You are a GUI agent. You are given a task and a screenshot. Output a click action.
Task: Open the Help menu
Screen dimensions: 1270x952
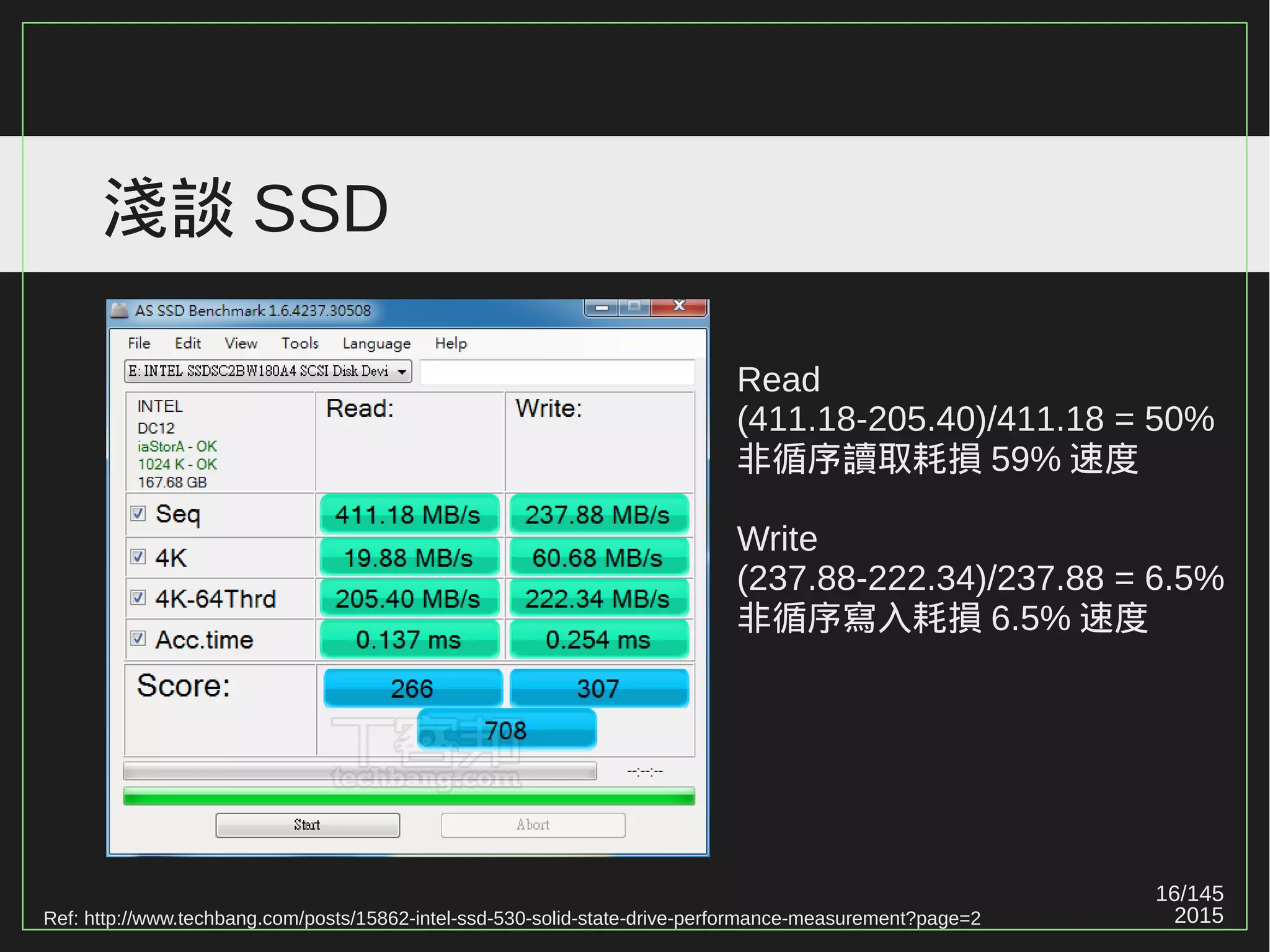(451, 343)
